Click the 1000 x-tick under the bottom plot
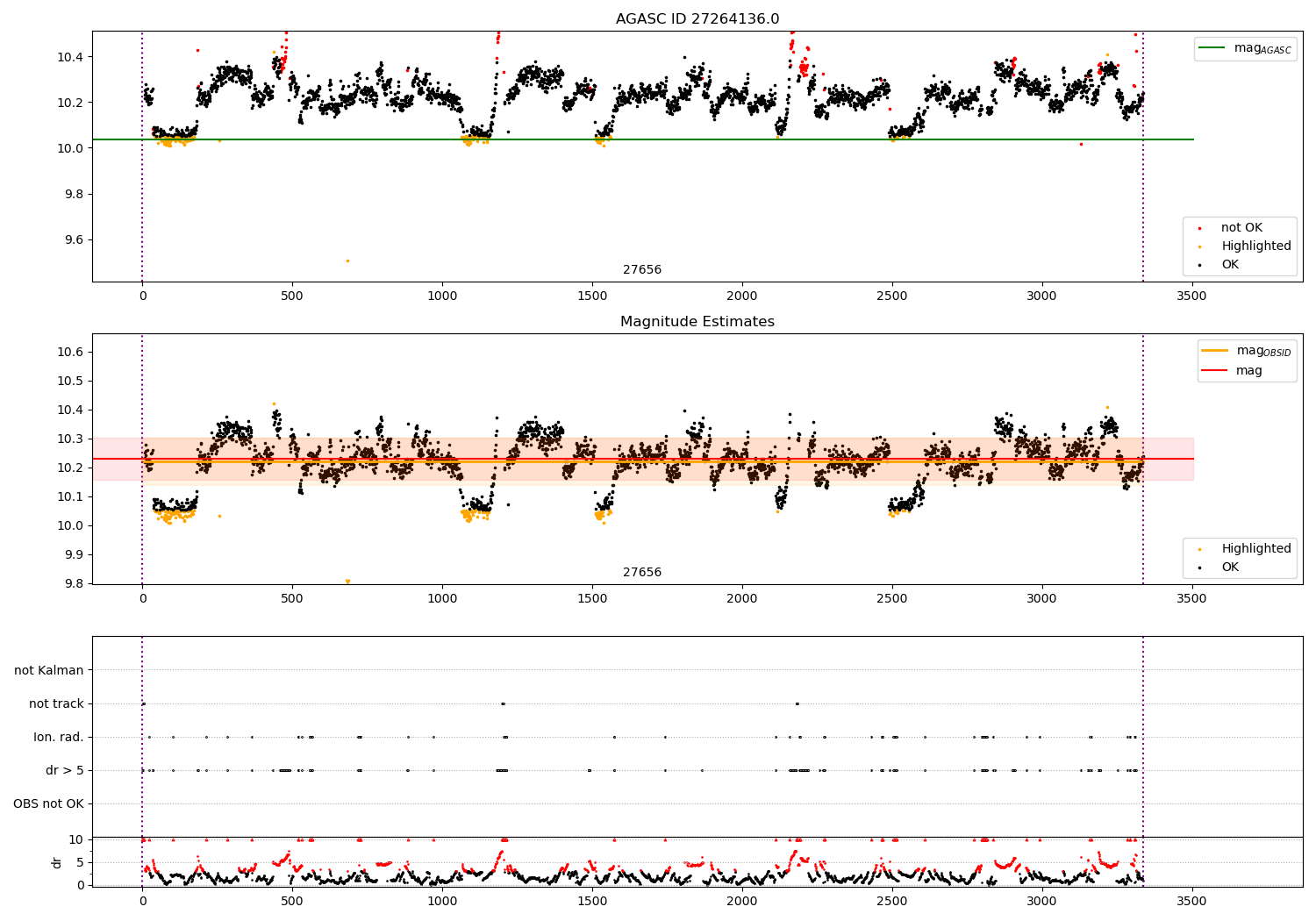The height and width of the screenshot is (921, 1316). pyautogui.click(x=442, y=901)
